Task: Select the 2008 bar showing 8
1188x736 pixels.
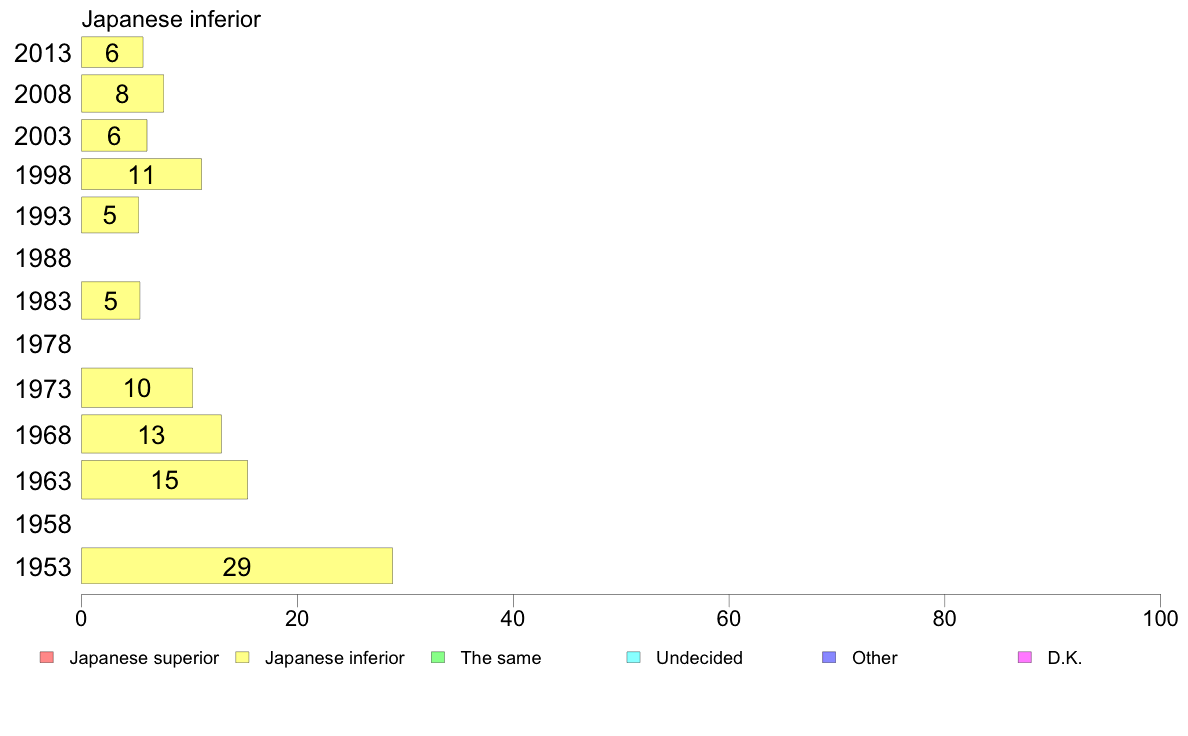Action: point(123,93)
